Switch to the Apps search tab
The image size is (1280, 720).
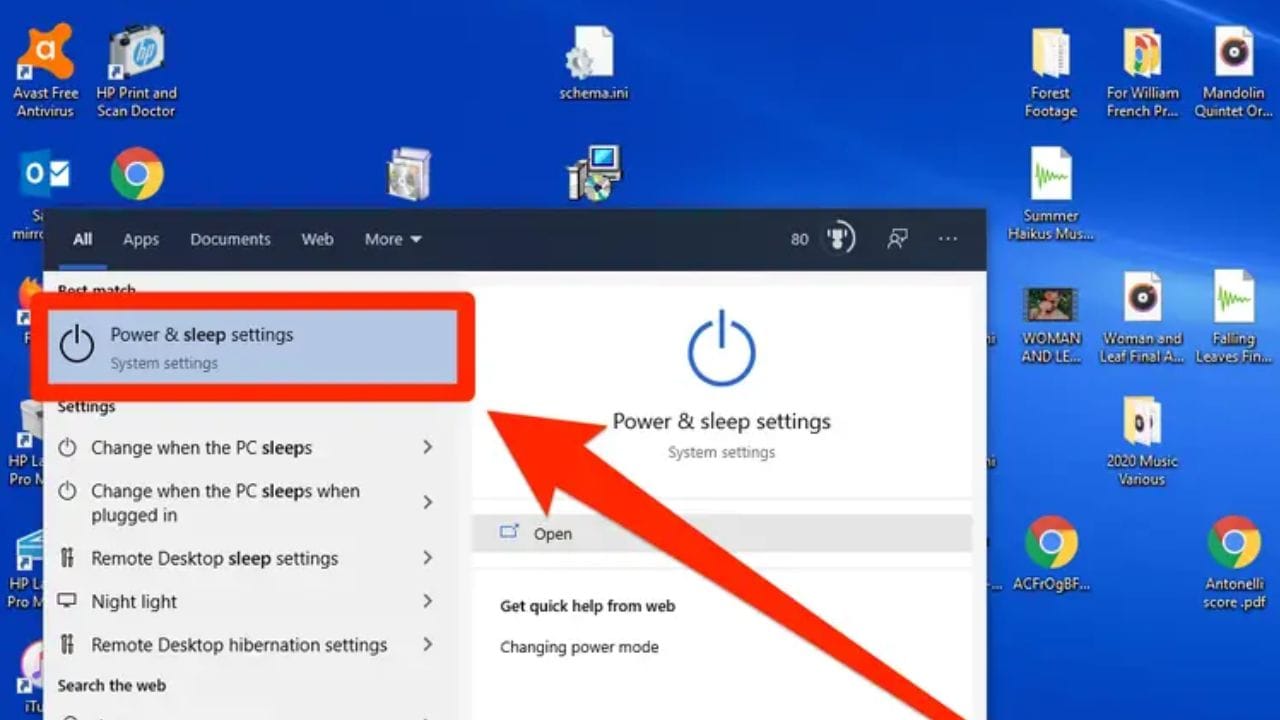pos(141,239)
